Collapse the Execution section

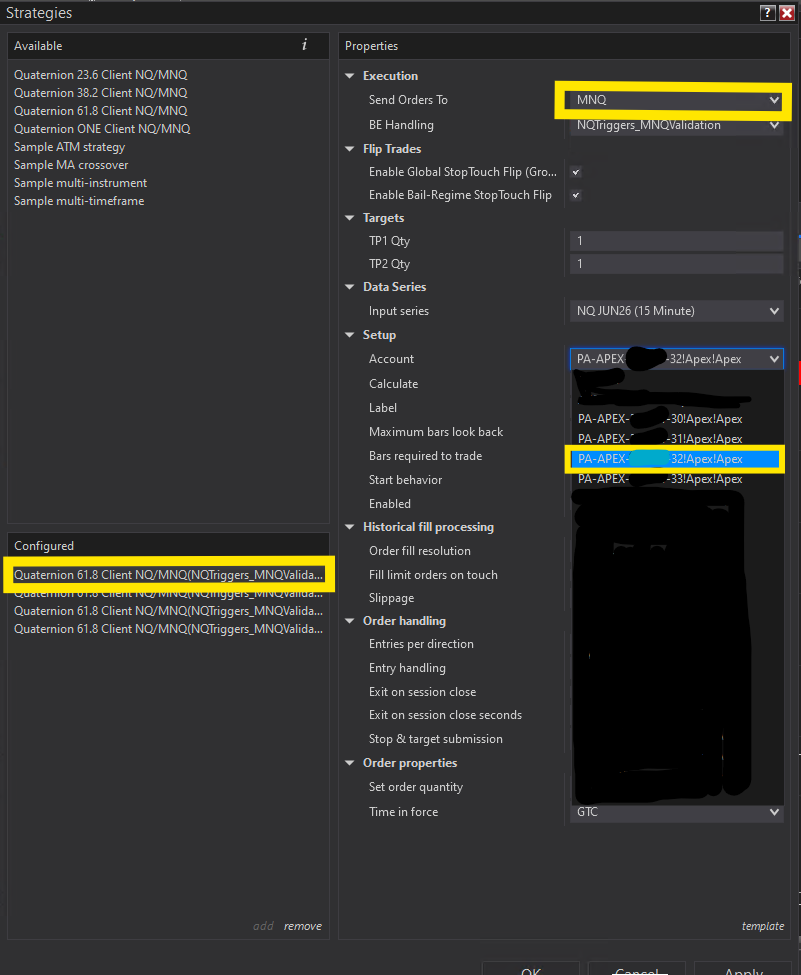(350, 75)
